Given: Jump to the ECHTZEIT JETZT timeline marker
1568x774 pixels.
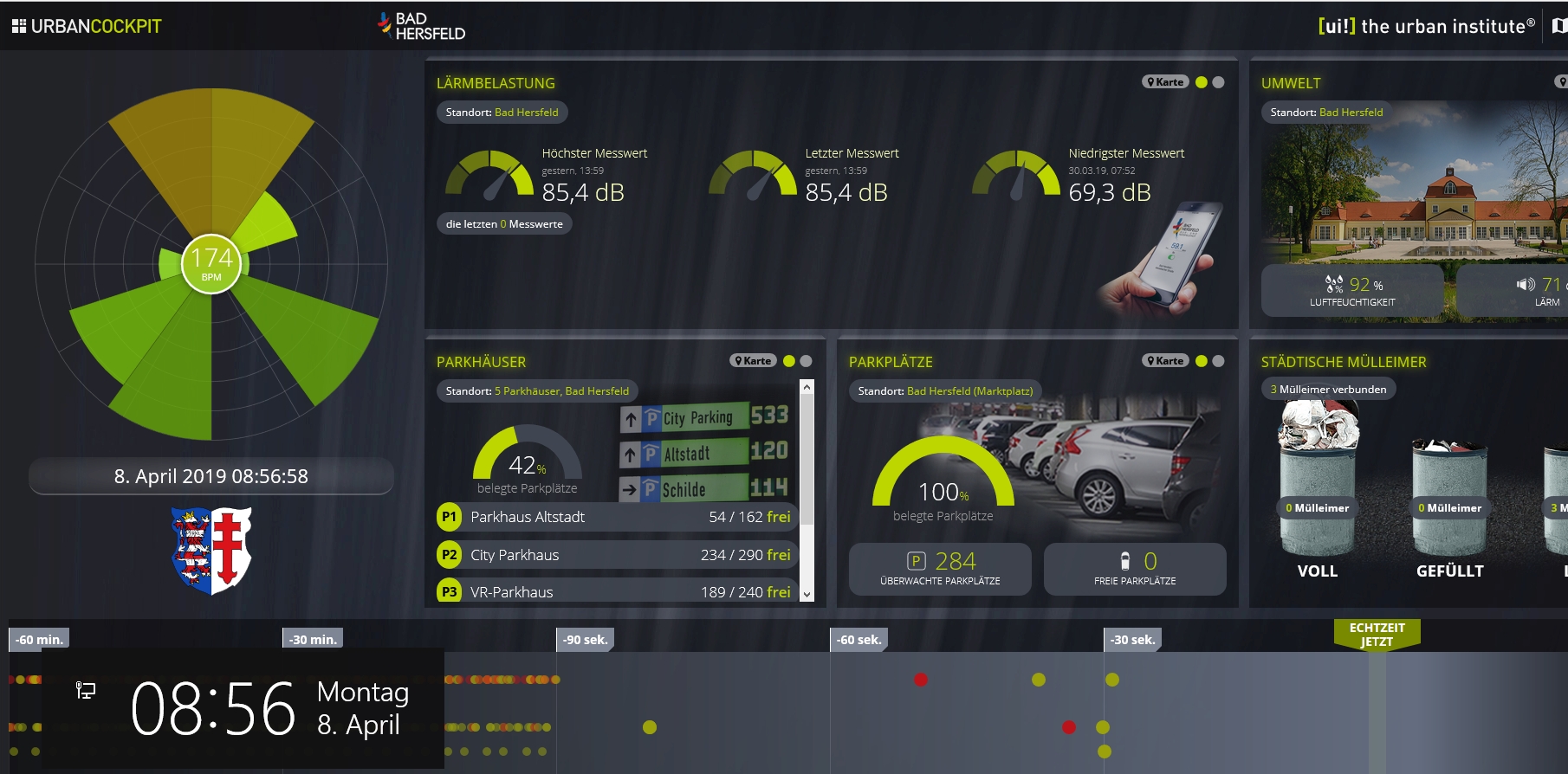Looking at the screenshot, I should (1377, 635).
